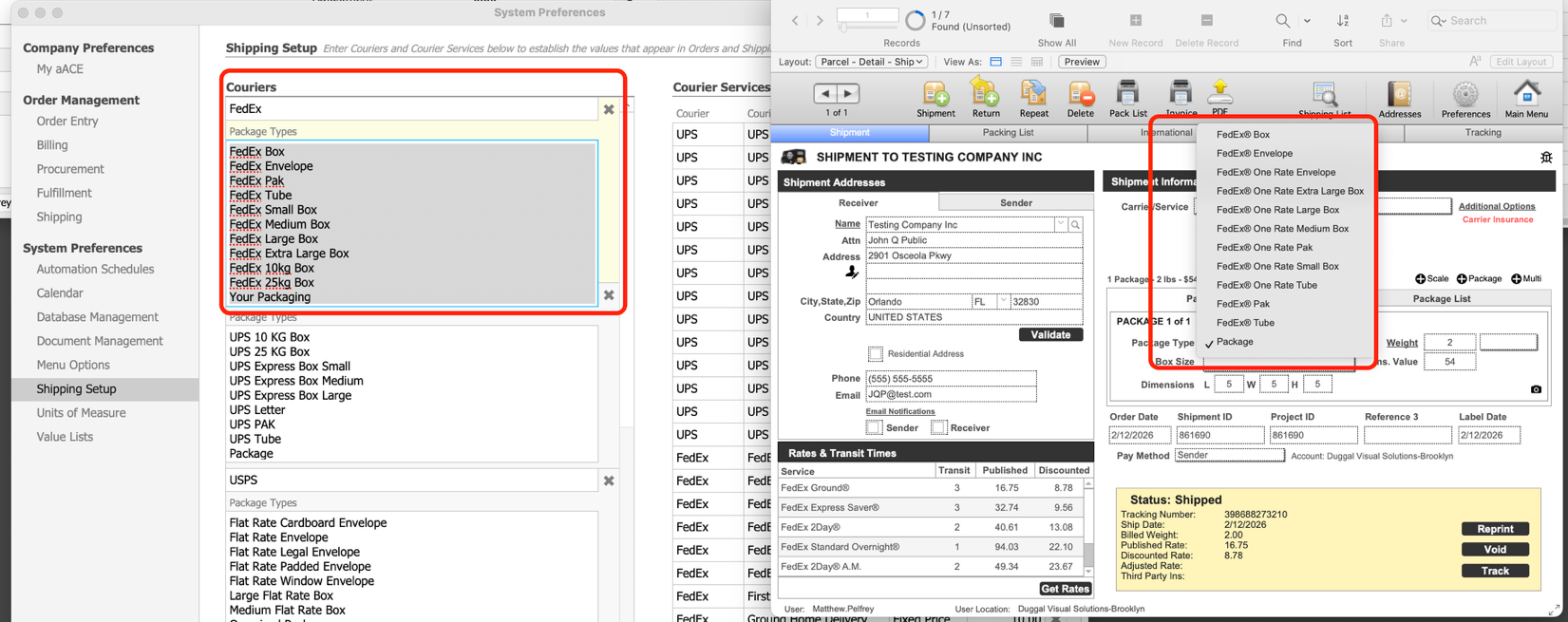Click the Get Rates button
1568x622 pixels.
tap(1065, 590)
